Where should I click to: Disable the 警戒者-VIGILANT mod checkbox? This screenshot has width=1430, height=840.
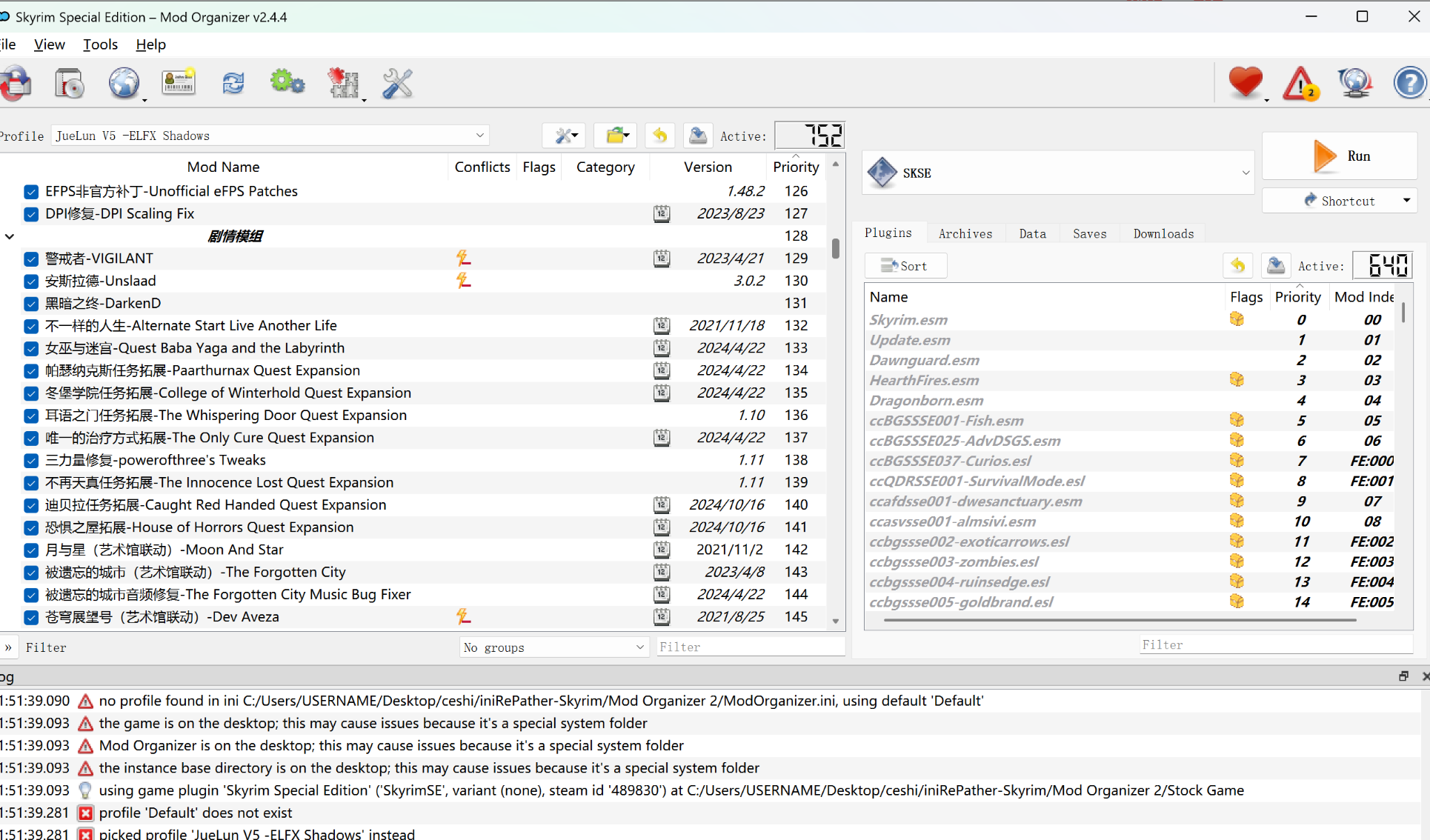[31, 259]
